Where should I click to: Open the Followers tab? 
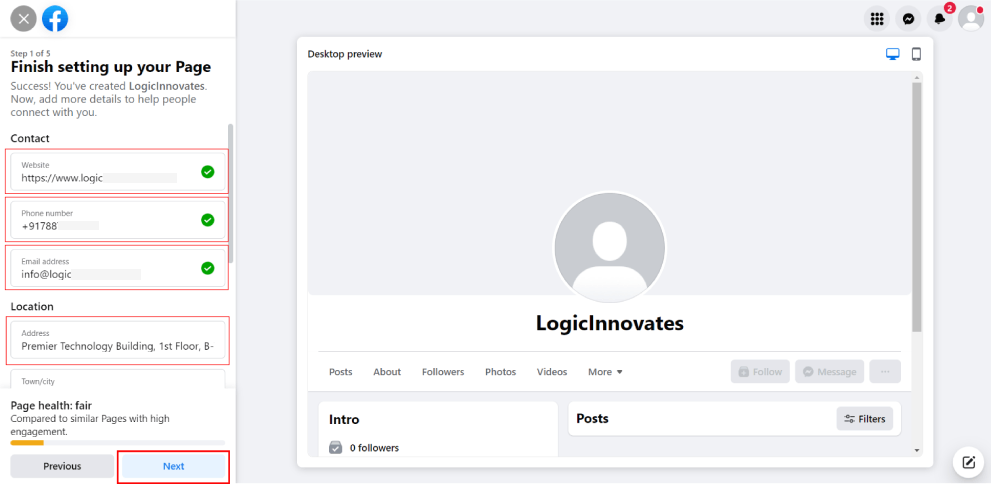coord(443,372)
